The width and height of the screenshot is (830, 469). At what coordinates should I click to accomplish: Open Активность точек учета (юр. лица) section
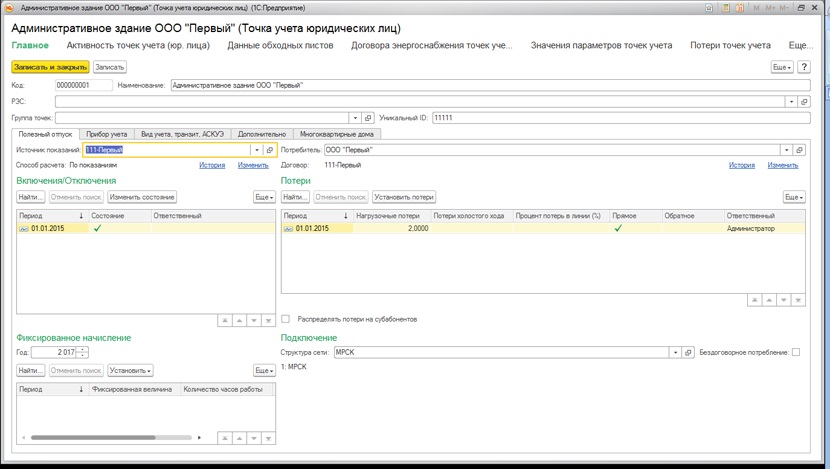138,46
